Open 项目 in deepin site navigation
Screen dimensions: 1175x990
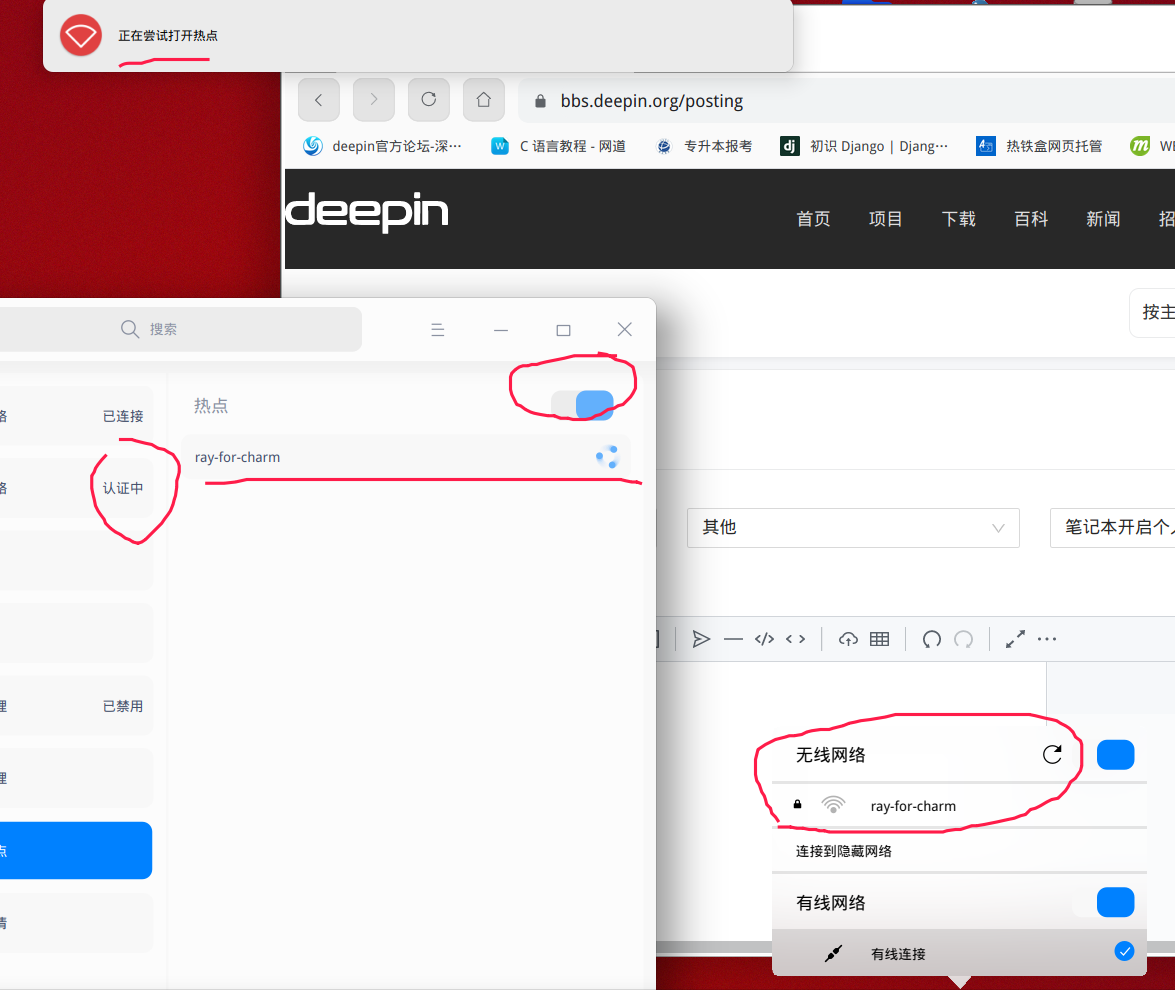886,219
